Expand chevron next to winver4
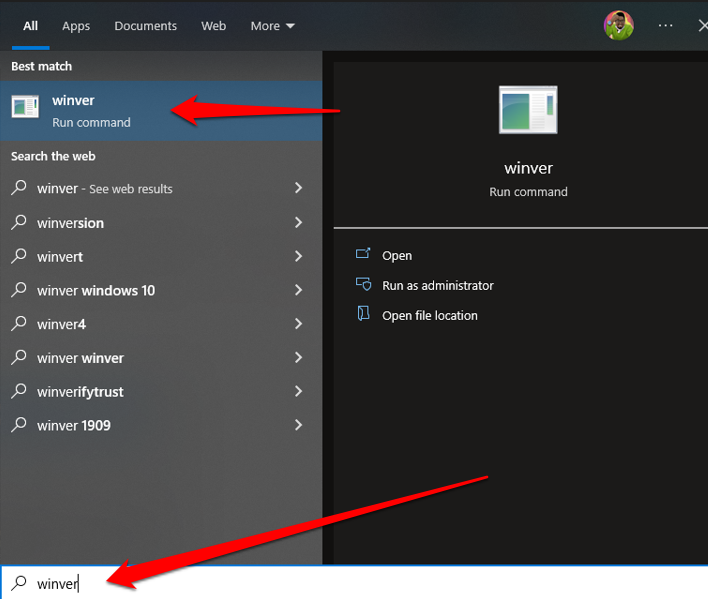 tap(298, 323)
